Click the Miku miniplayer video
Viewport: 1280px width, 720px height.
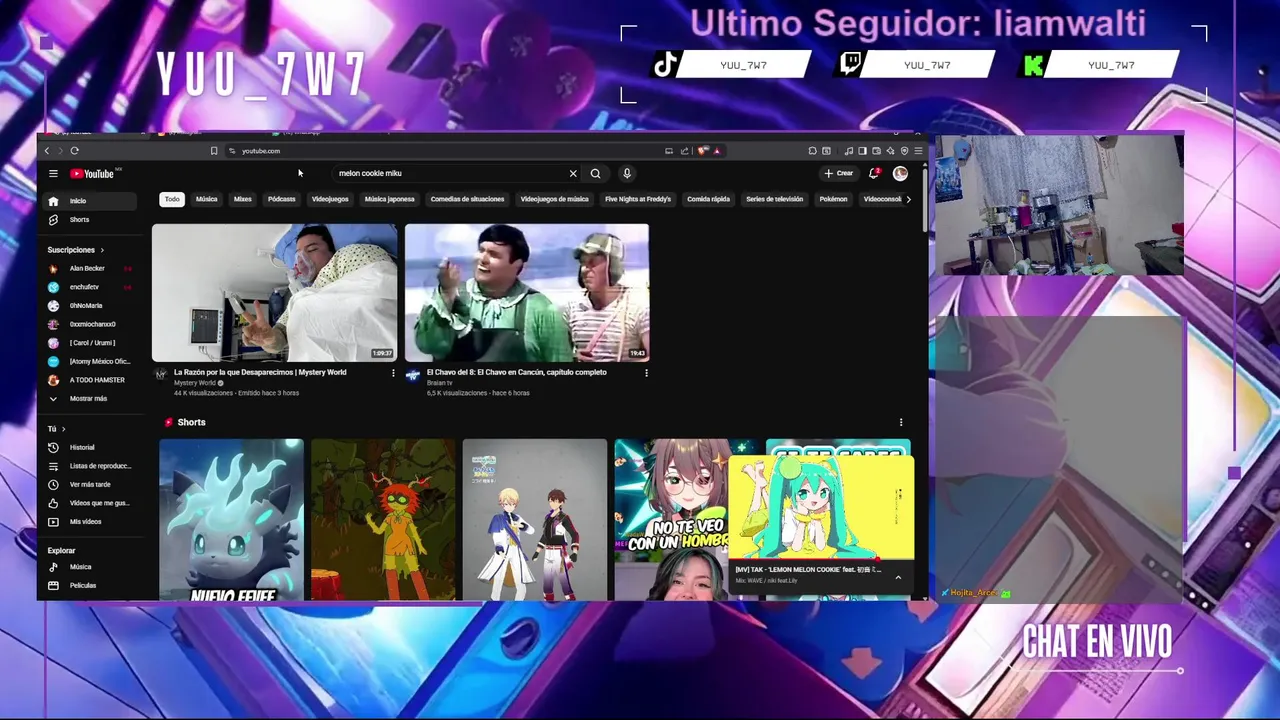click(821, 507)
